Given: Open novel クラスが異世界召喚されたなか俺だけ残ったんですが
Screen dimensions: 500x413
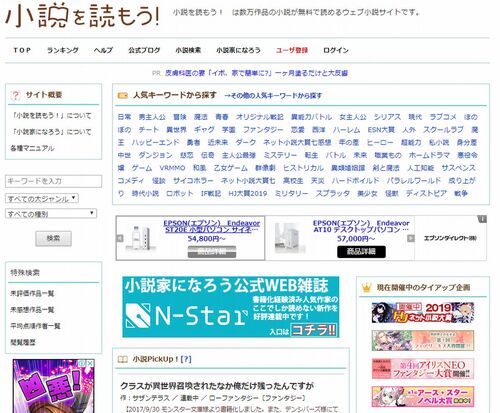Looking at the screenshot, I should (217, 386).
